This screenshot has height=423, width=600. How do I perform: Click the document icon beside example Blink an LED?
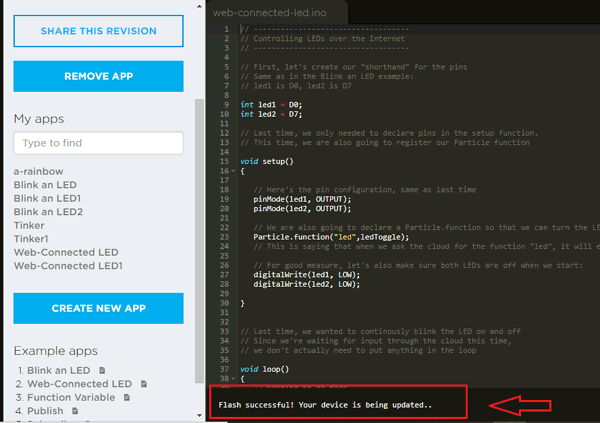pyautogui.click(x=102, y=370)
